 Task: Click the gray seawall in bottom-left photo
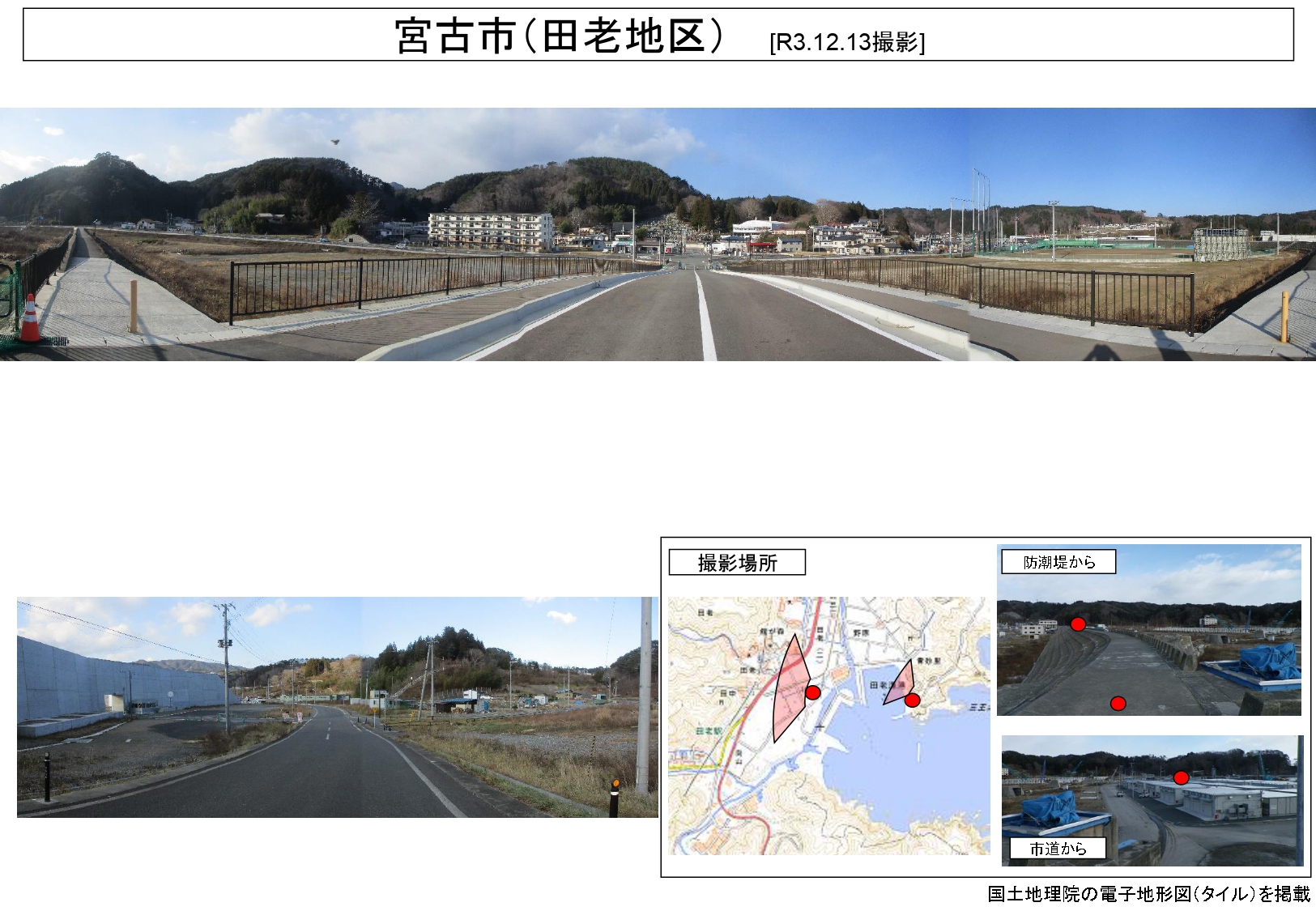pos(73,680)
